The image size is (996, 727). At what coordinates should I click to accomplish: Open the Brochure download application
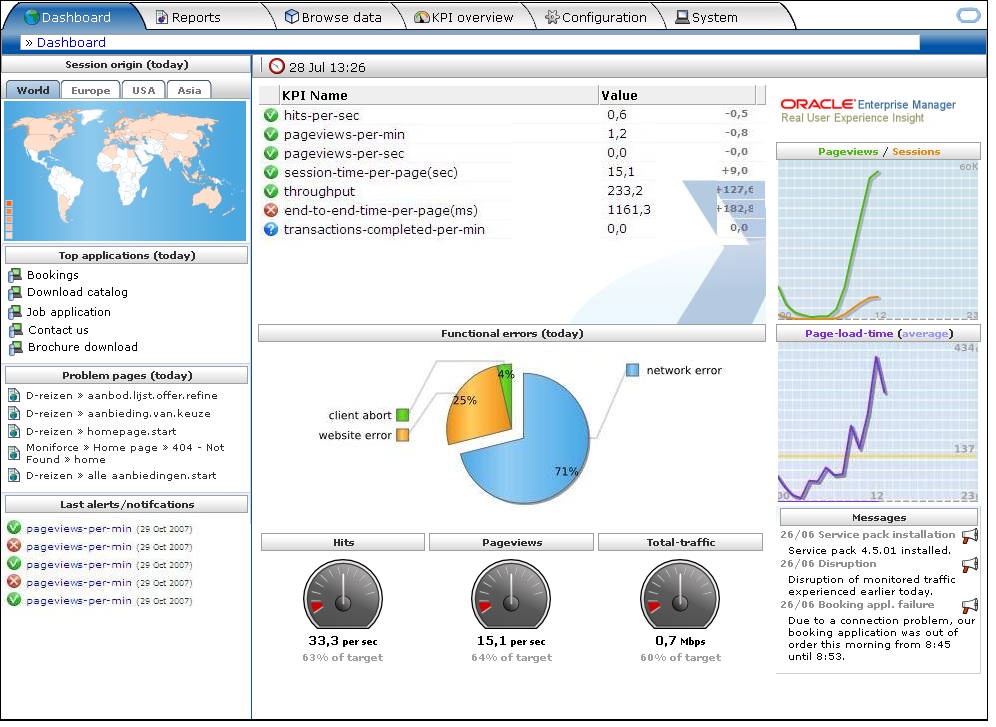point(83,347)
